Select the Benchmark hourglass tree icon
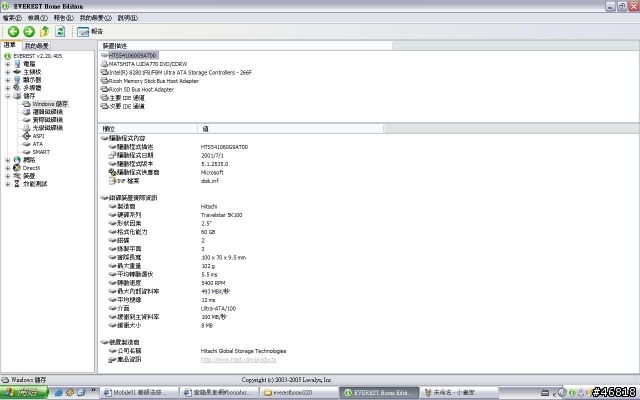The width and height of the screenshot is (640, 400). 17,184
